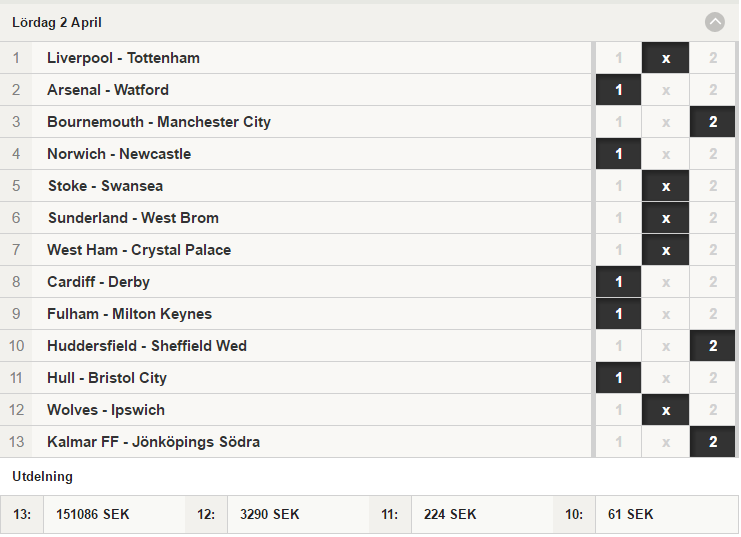Toggle 2 for Kalmar FF - Jönköpings Södra
Image resolution: width=741 pixels, height=537 pixels.
pos(712,442)
